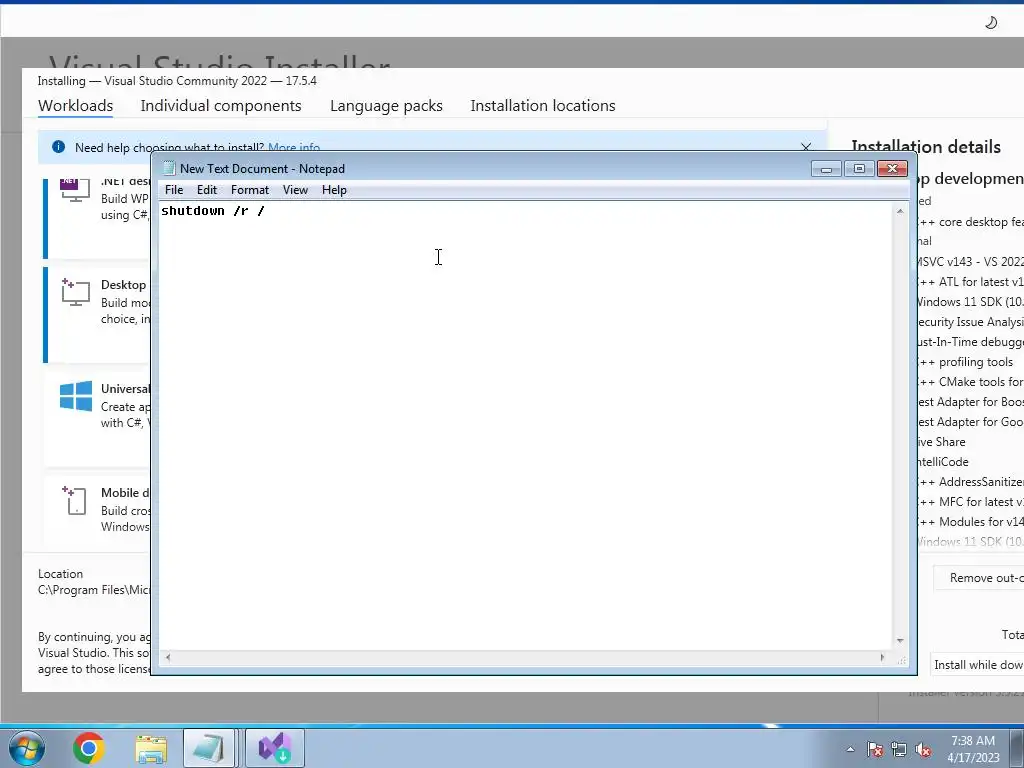The width and height of the screenshot is (1024, 768).
Task: Select the C++ ATL for latest entry
Action: click(x=970, y=282)
